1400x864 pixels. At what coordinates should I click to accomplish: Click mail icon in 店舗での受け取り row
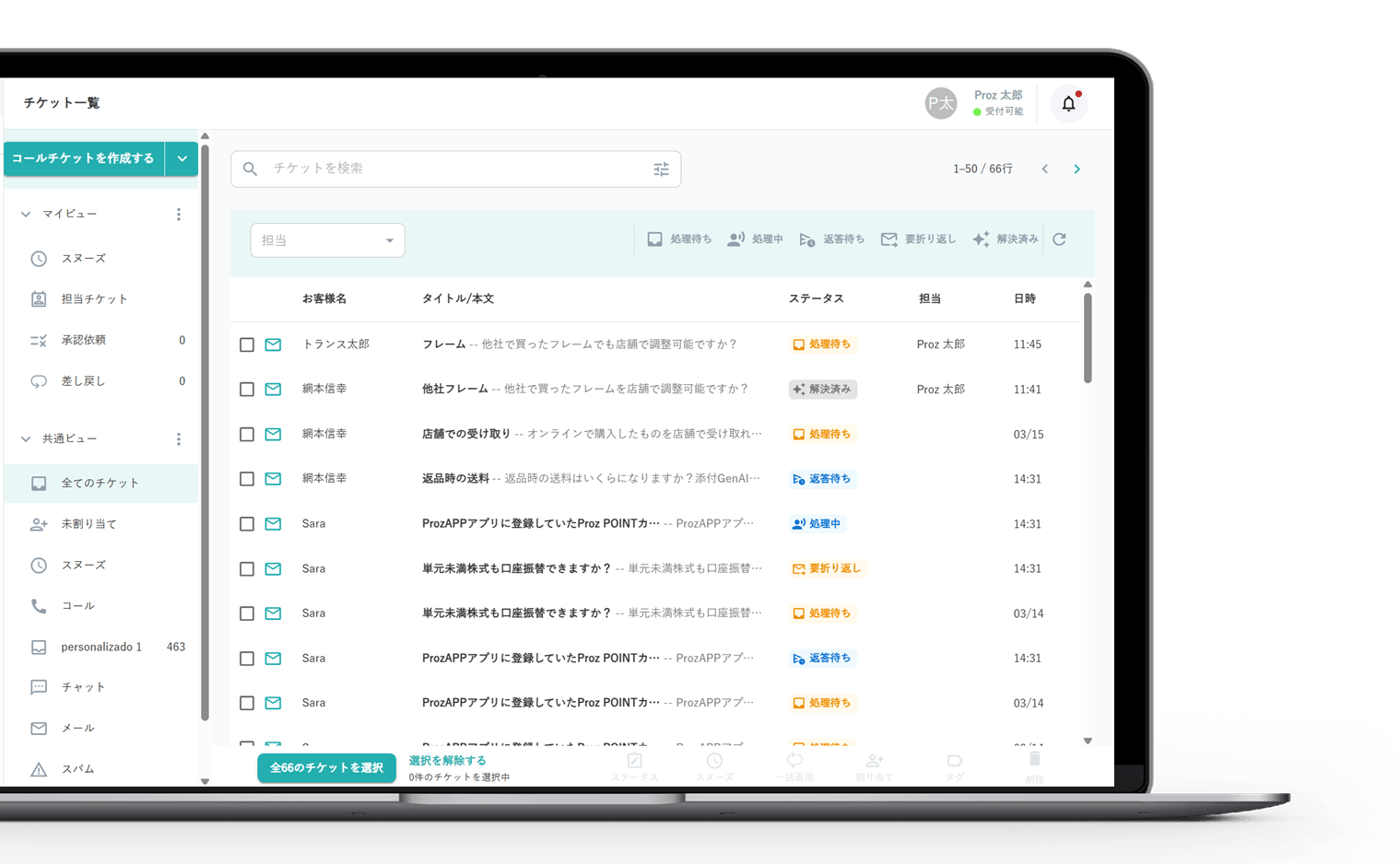tap(273, 434)
